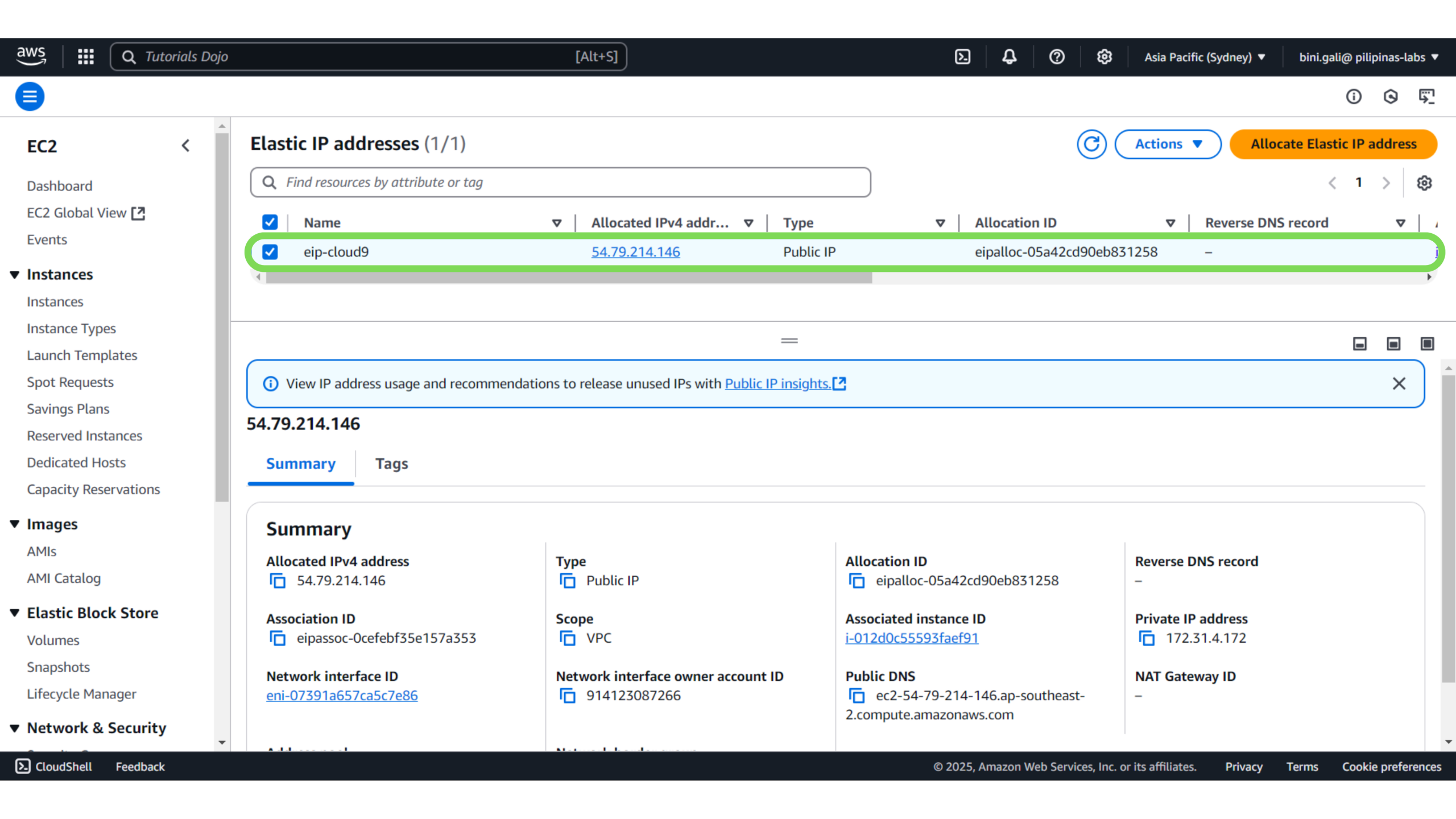Toggle the blue hamburger navigation menu

pos(30,96)
